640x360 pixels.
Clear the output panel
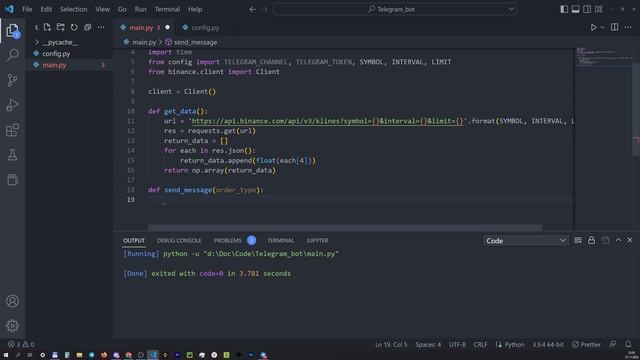coord(578,240)
